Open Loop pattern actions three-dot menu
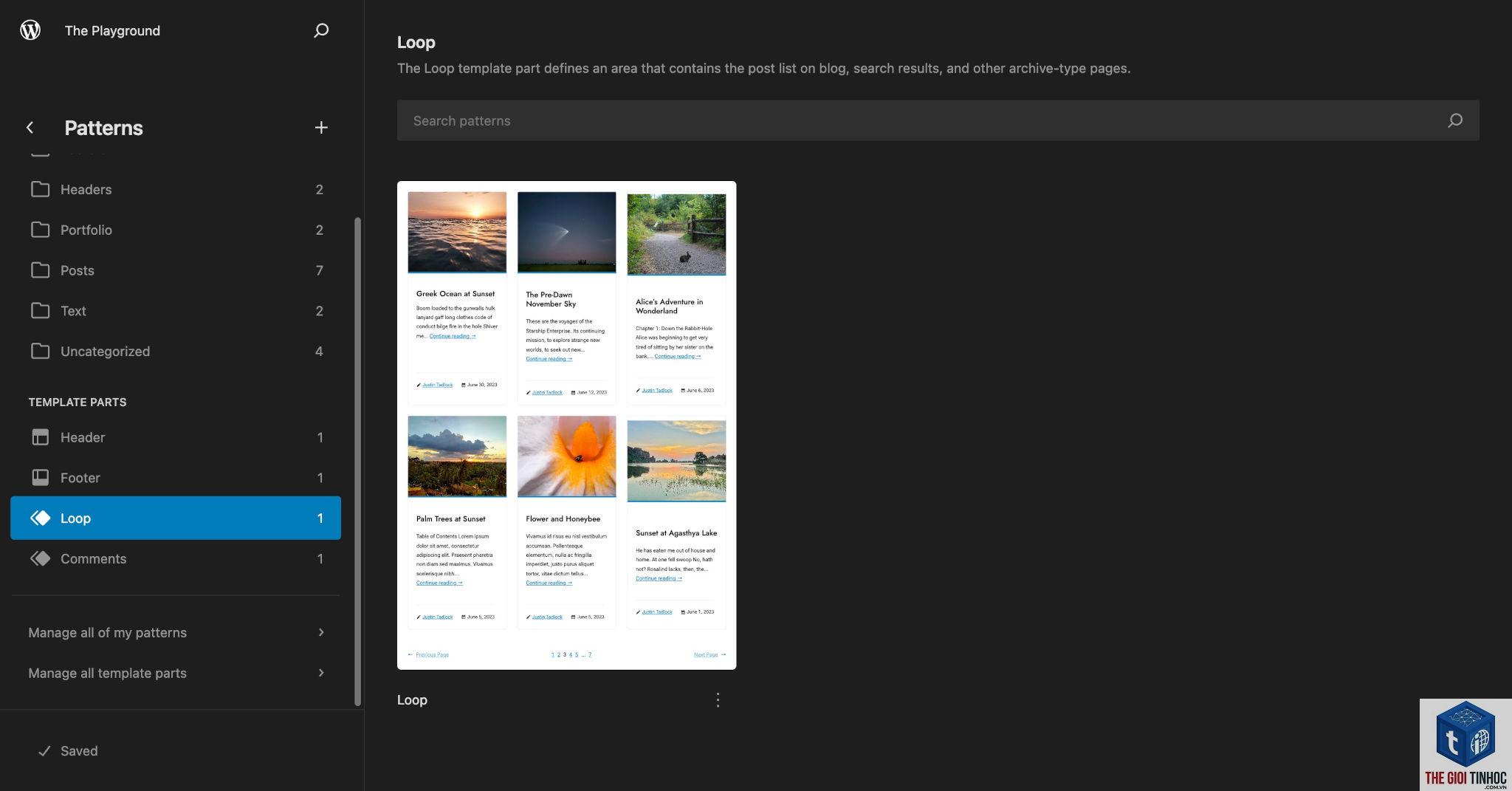1512x791 pixels. point(718,700)
